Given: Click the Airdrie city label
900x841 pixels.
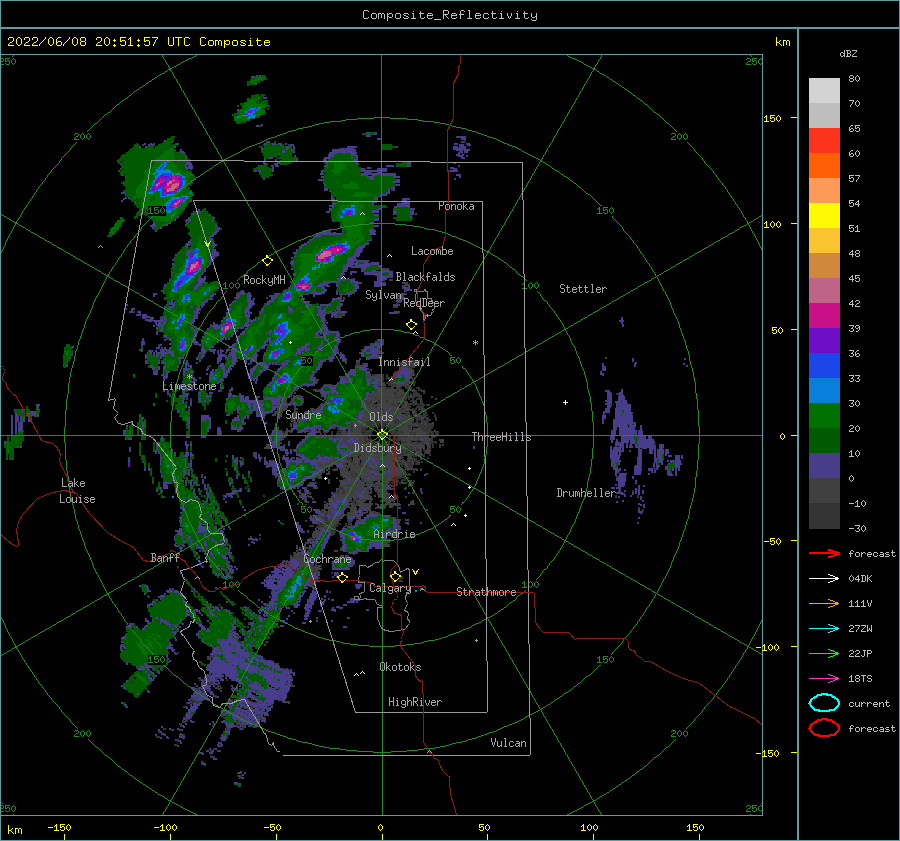Looking at the screenshot, I should click(394, 534).
